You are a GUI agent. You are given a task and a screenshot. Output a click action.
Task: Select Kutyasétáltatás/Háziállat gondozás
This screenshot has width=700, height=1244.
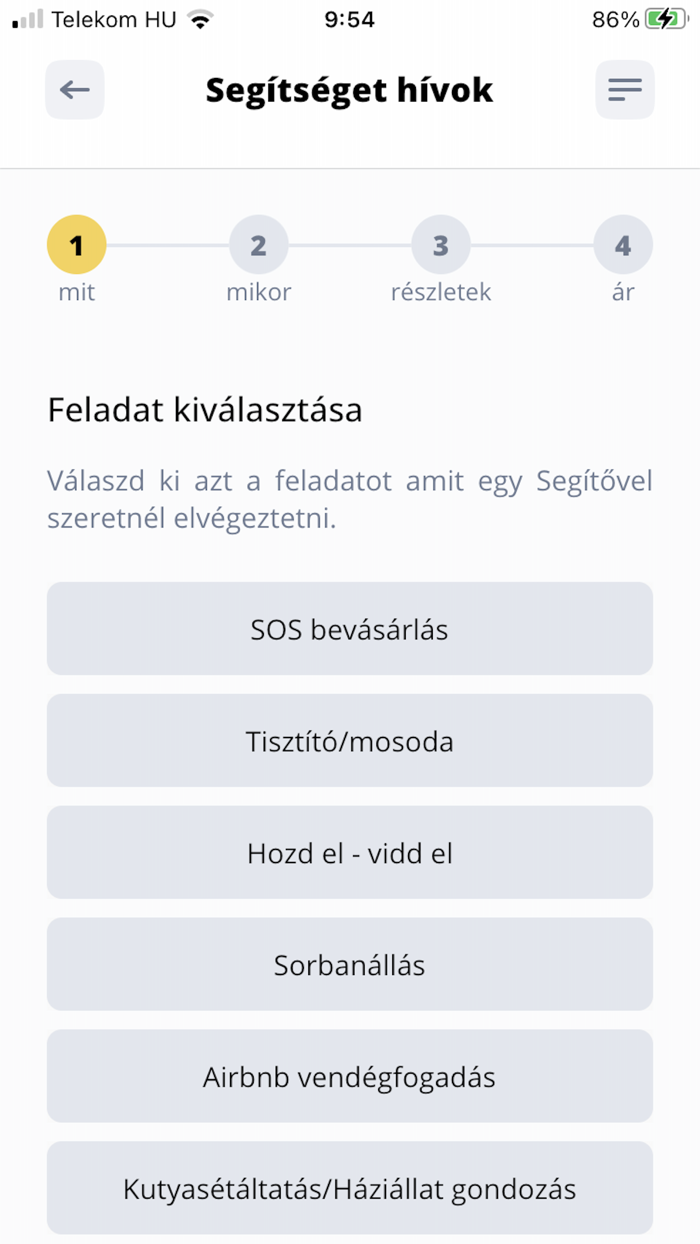350,1188
